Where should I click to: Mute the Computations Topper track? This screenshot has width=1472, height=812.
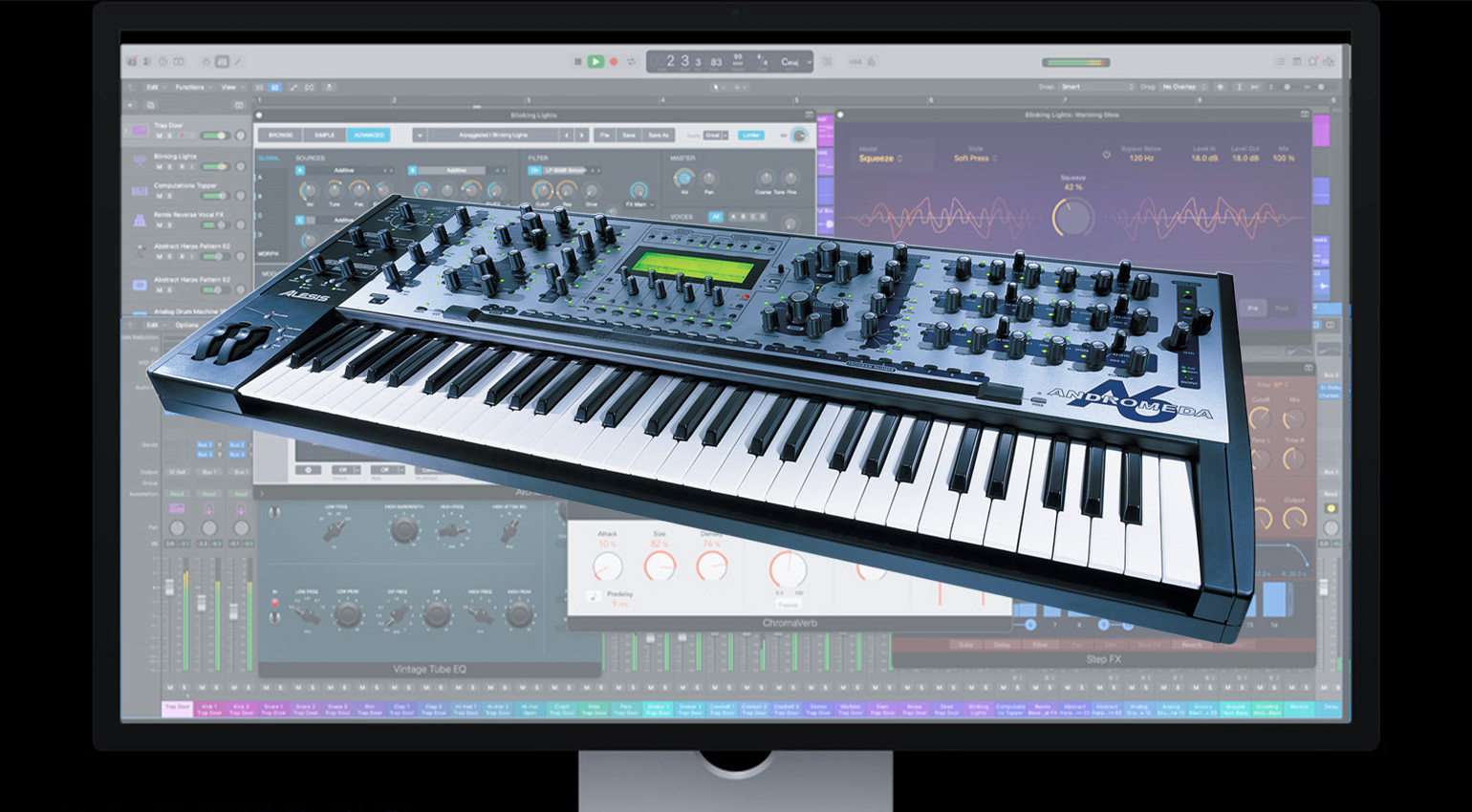(x=159, y=196)
